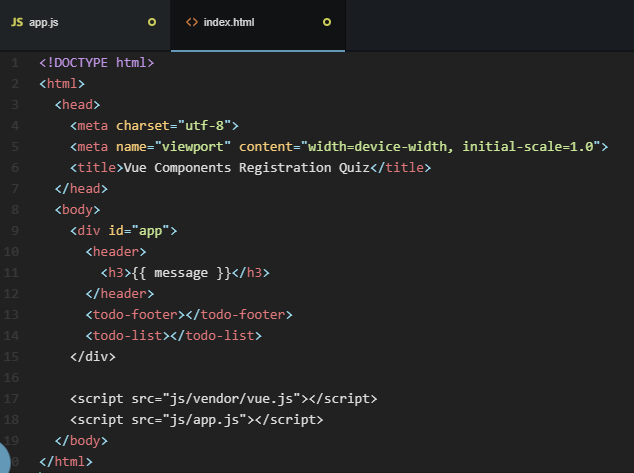Screen dimensions: 634x473
Task: Click the charset="utf-8" attribute
Action: (x=174, y=126)
